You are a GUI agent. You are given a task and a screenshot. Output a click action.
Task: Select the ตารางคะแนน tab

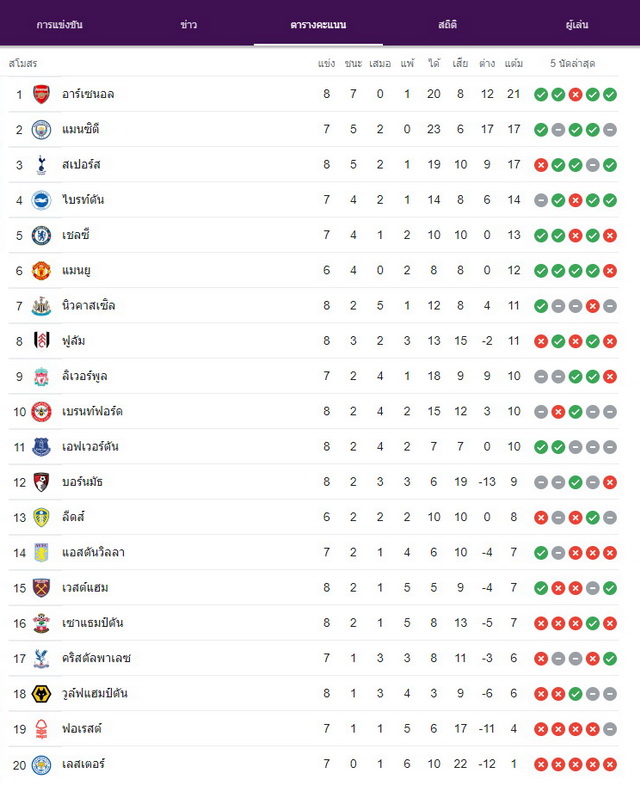pyautogui.click(x=318, y=25)
